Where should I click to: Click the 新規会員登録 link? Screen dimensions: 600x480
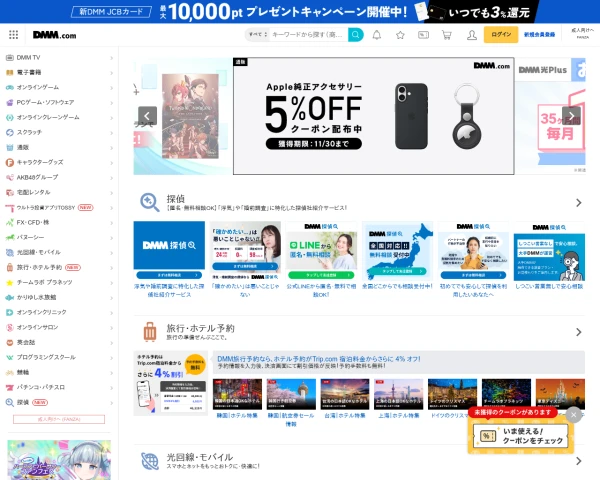coord(539,34)
